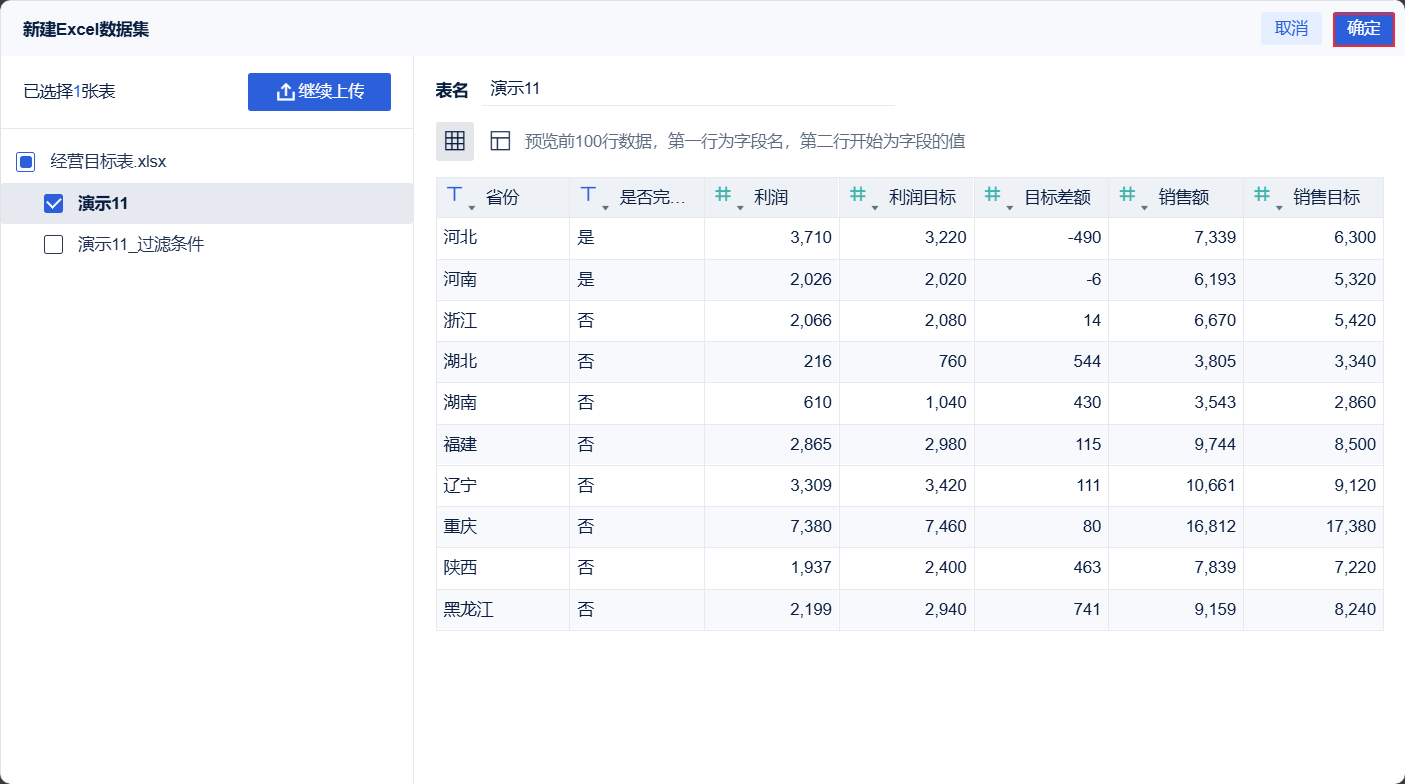Switch to layout preview mode icon

click(500, 141)
